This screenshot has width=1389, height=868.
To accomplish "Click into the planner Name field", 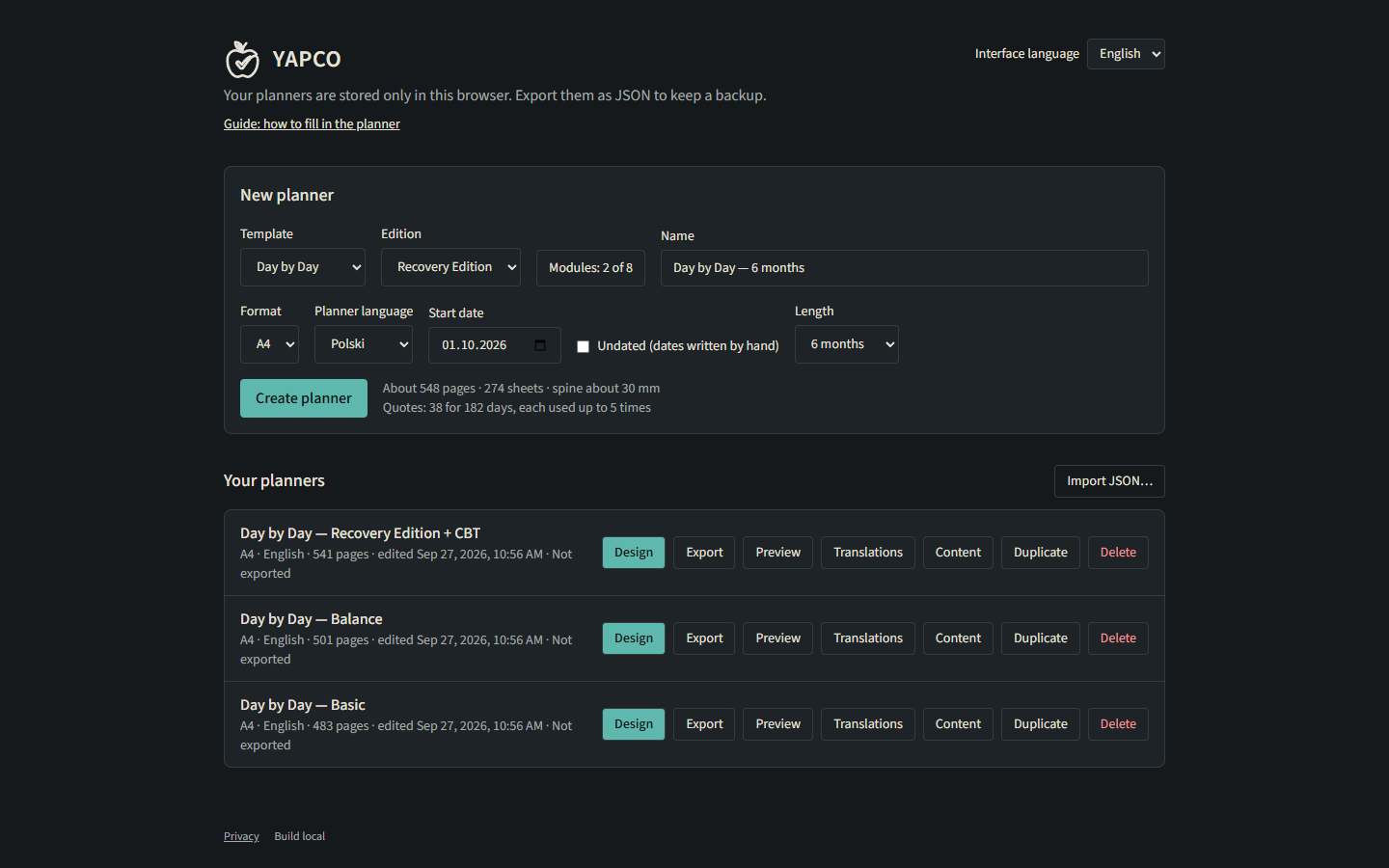I will (905, 268).
